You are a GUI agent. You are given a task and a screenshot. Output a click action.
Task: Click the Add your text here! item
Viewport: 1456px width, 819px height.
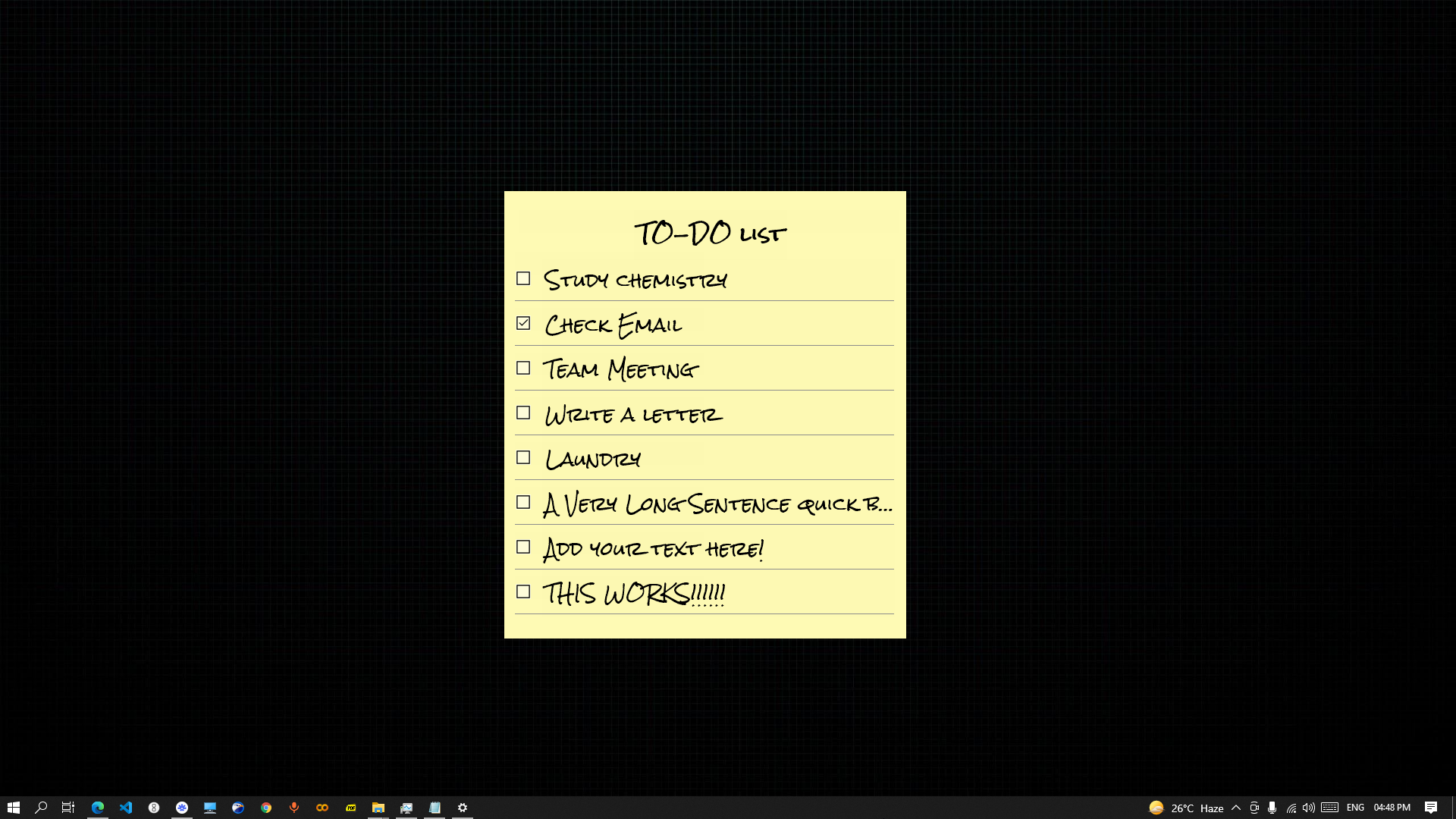pos(653,548)
